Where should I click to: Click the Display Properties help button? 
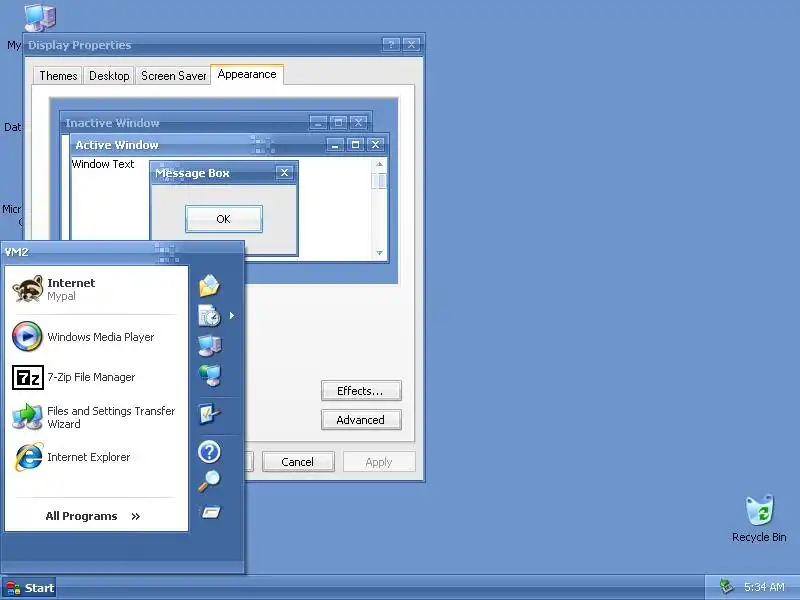(x=391, y=45)
